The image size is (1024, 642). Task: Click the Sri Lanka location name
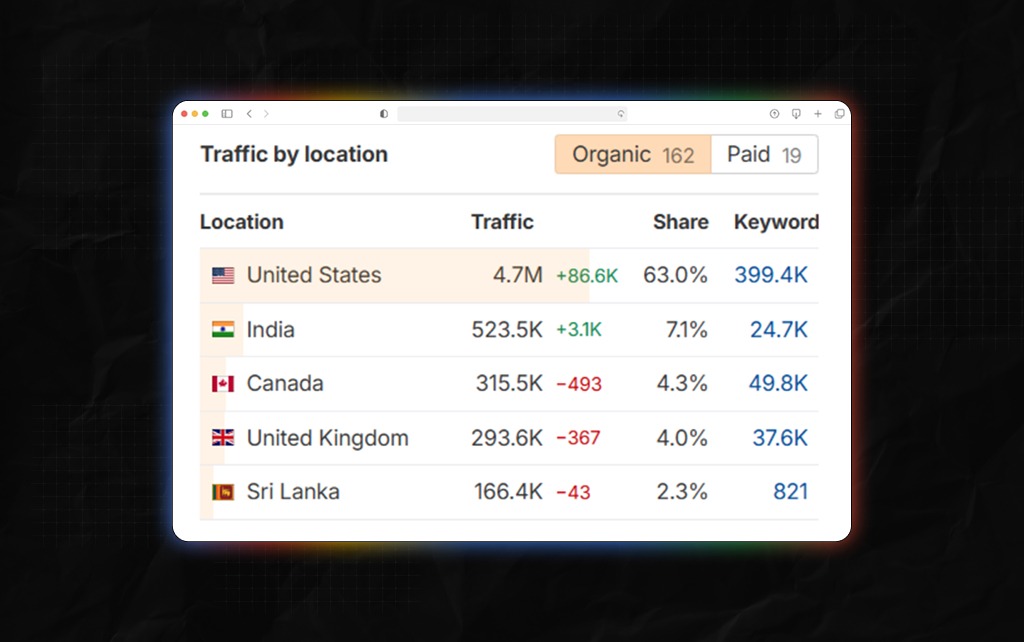[x=293, y=492]
